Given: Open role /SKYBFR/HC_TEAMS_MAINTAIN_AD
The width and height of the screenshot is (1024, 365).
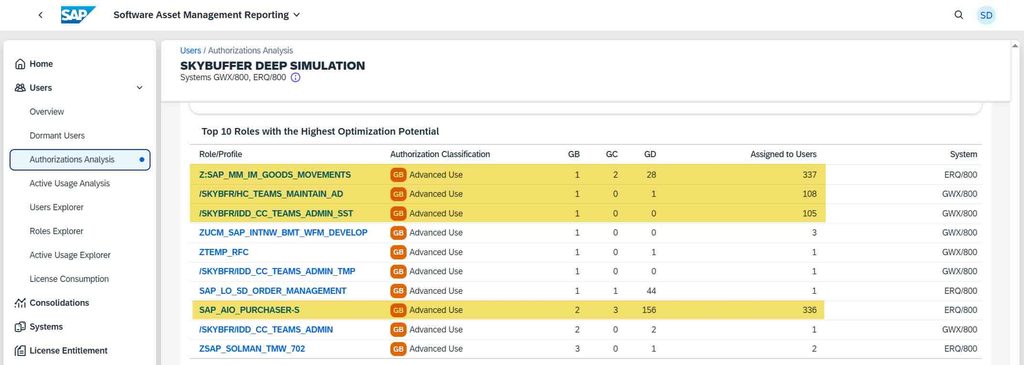Looking at the screenshot, I should [x=271, y=194].
